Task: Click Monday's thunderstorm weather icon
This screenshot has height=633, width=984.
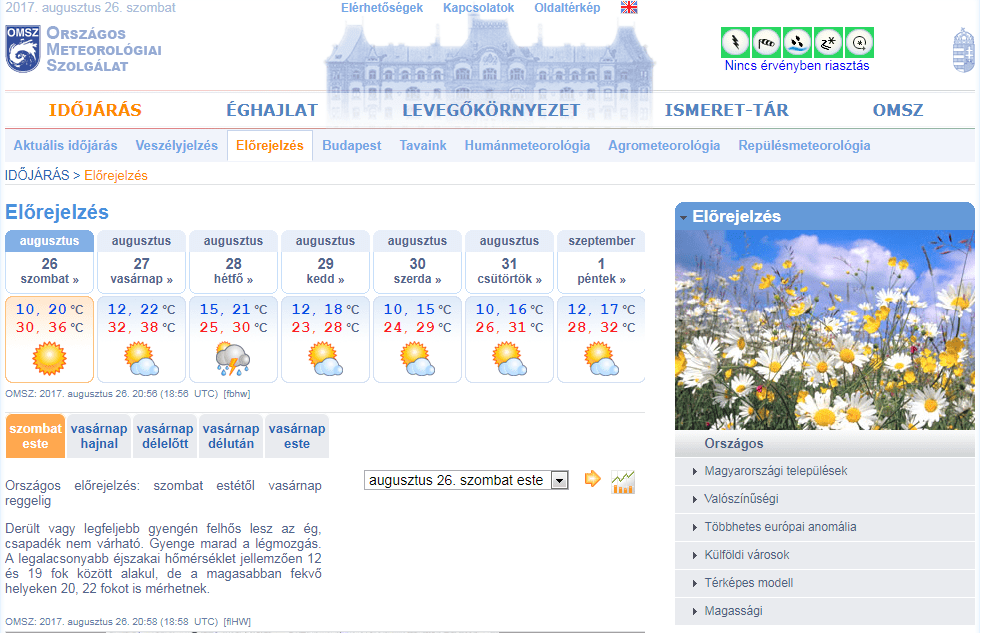Action: click(232, 358)
